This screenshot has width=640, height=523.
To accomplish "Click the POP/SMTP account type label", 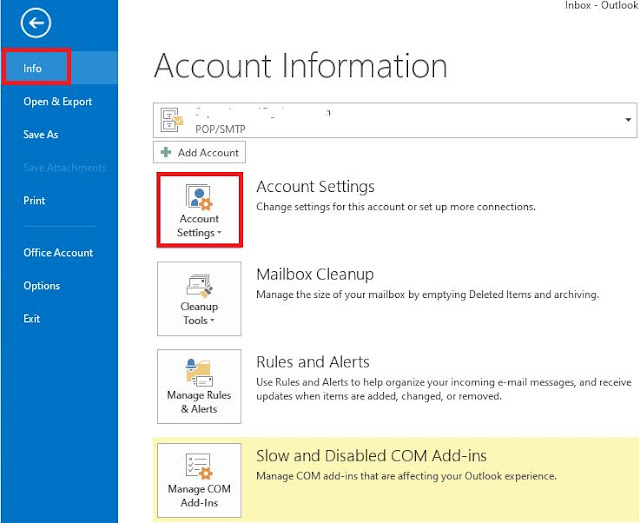I will (220, 129).
